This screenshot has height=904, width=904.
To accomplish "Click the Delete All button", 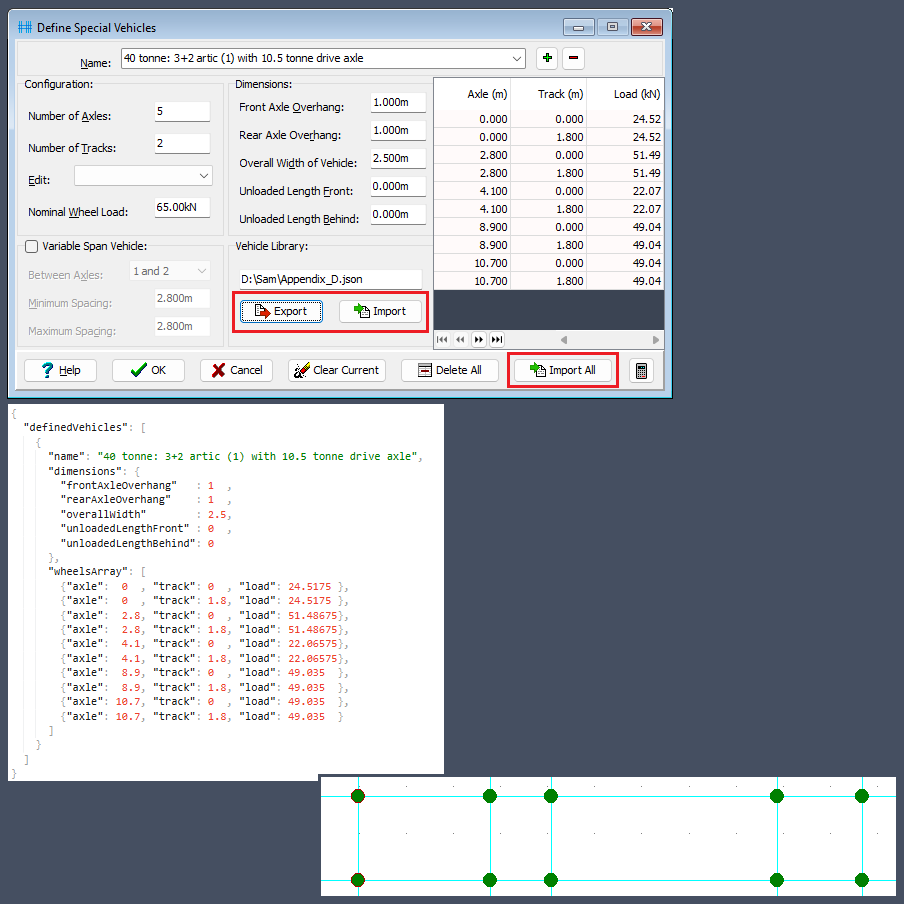I will coord(450,371).
